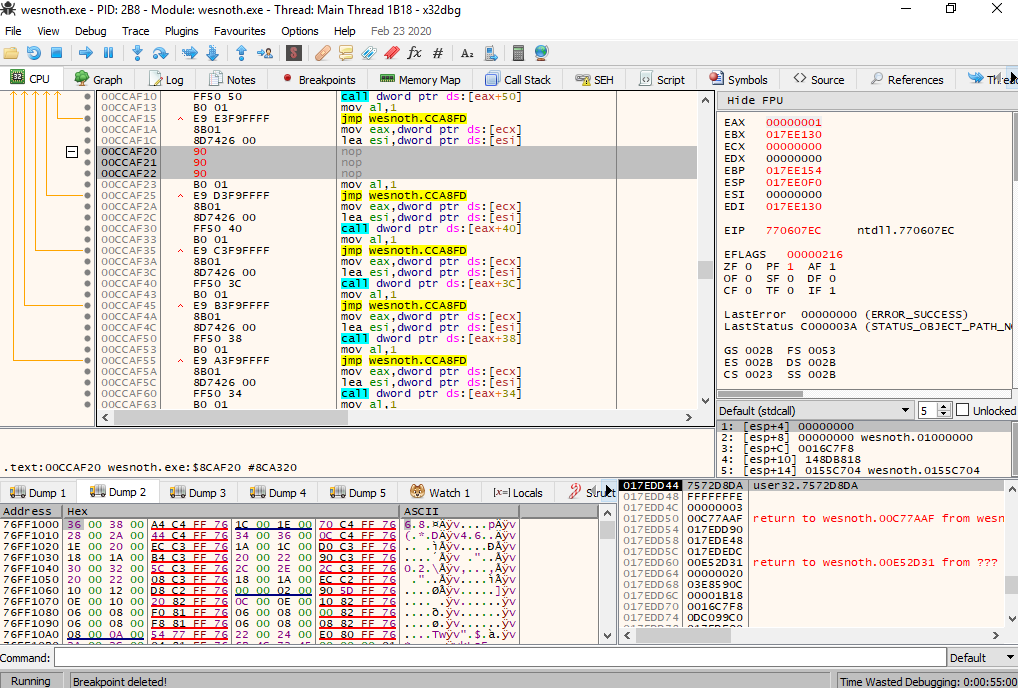Screen dimensions: 1018x688
Task: Switch to the Dump 3 tab
Action: pyautogui.click(x=198, y=493)
